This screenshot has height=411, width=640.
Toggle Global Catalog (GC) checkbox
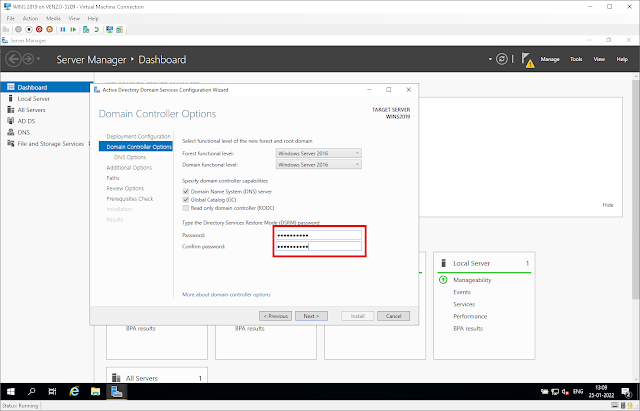(x=186, y=200)
